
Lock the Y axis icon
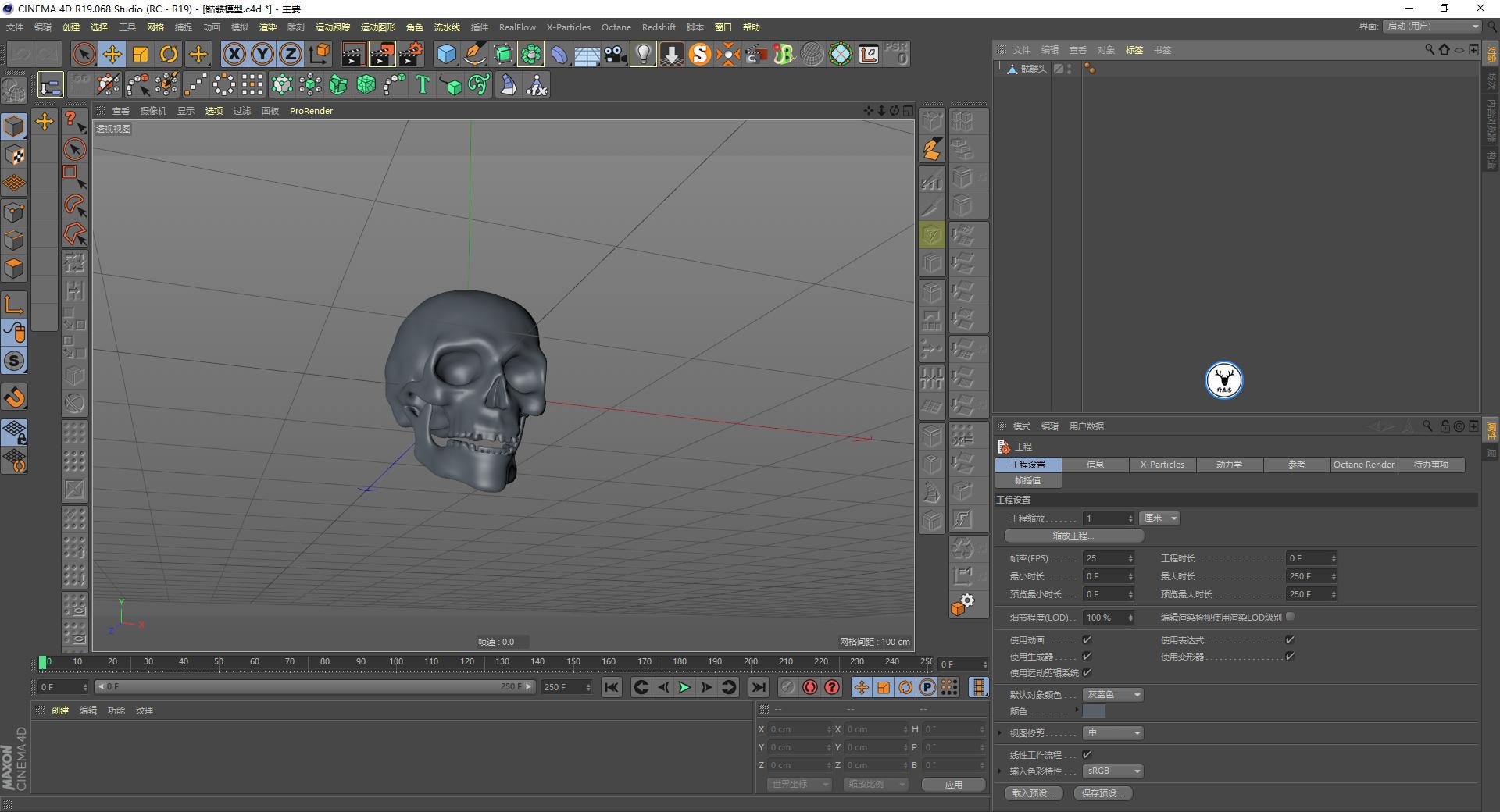262,54
